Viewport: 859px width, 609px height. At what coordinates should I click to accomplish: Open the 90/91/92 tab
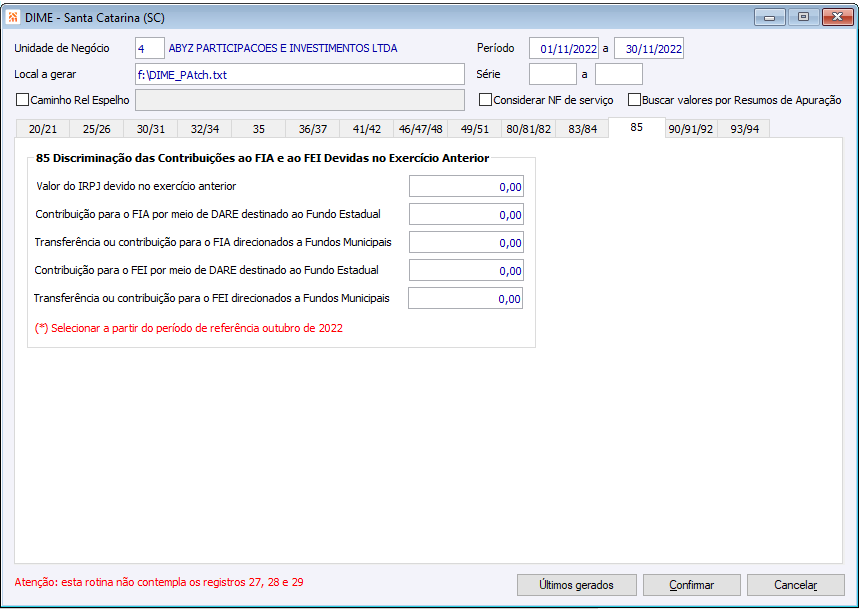pos(691,129)
